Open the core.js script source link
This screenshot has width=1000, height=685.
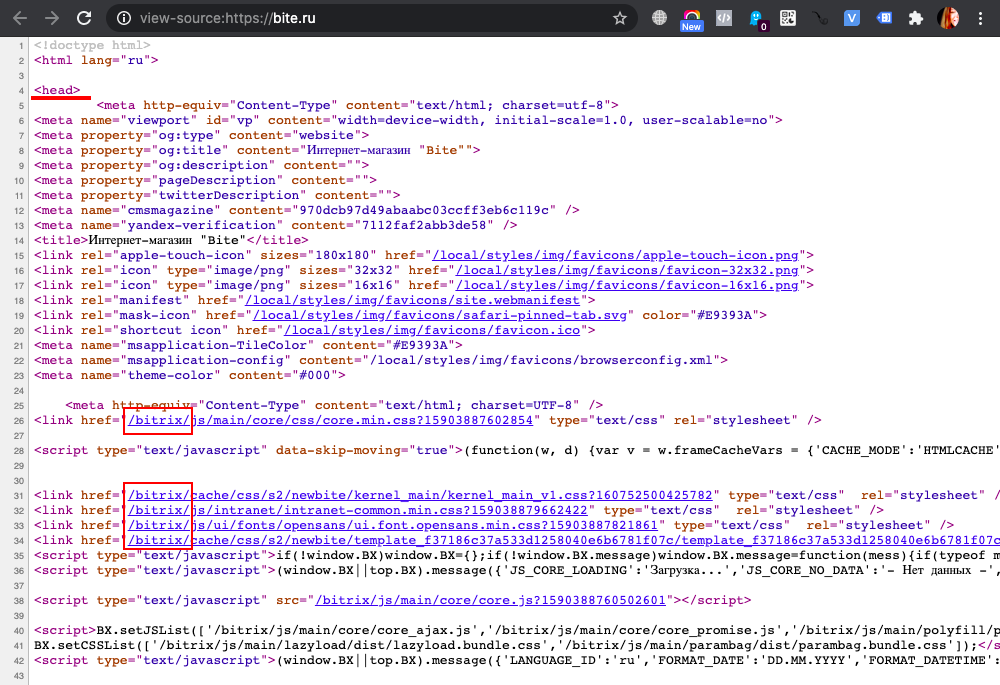point(490,600)
